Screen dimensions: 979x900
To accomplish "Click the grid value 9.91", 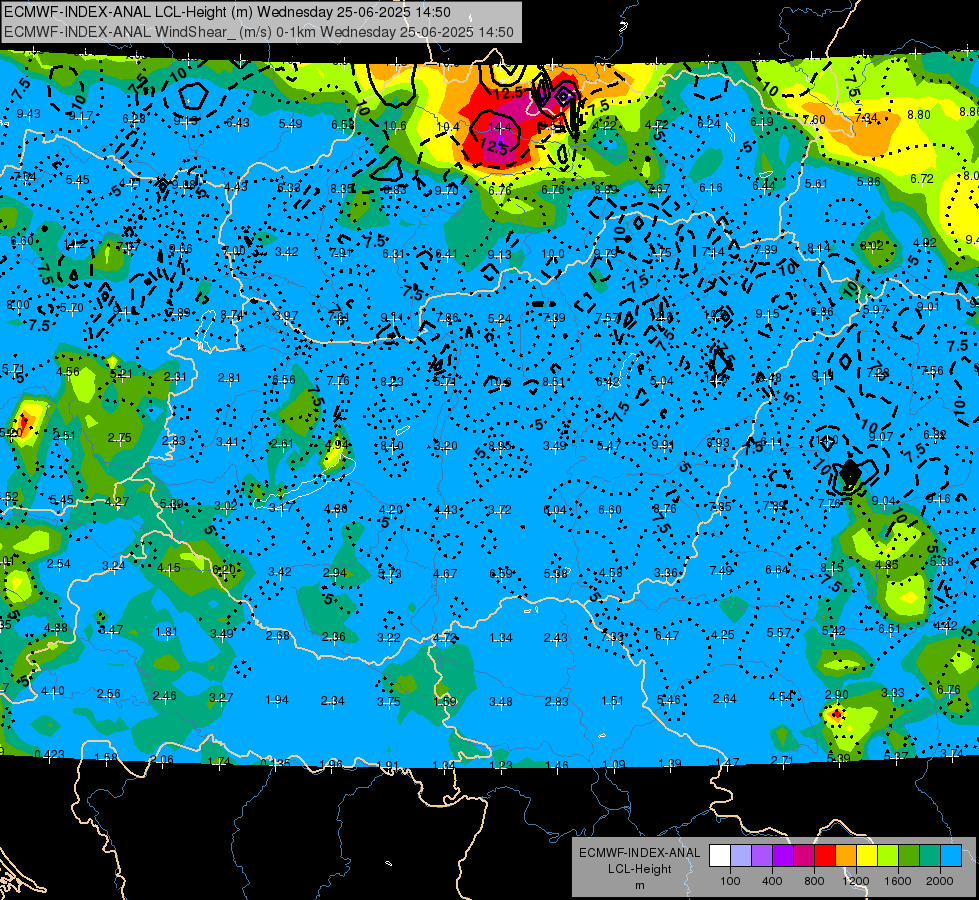I will click(x=662, y=445).
